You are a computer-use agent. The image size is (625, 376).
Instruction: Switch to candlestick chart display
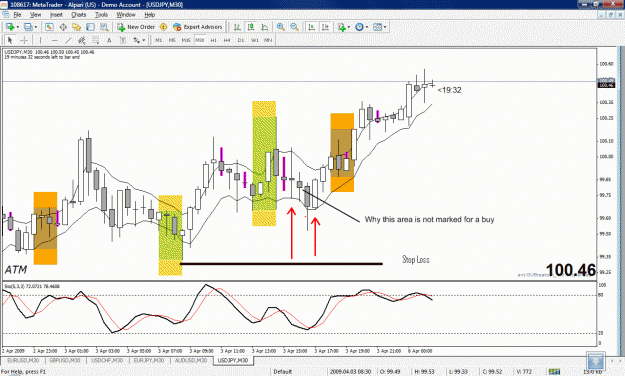(x=251, y=27)
